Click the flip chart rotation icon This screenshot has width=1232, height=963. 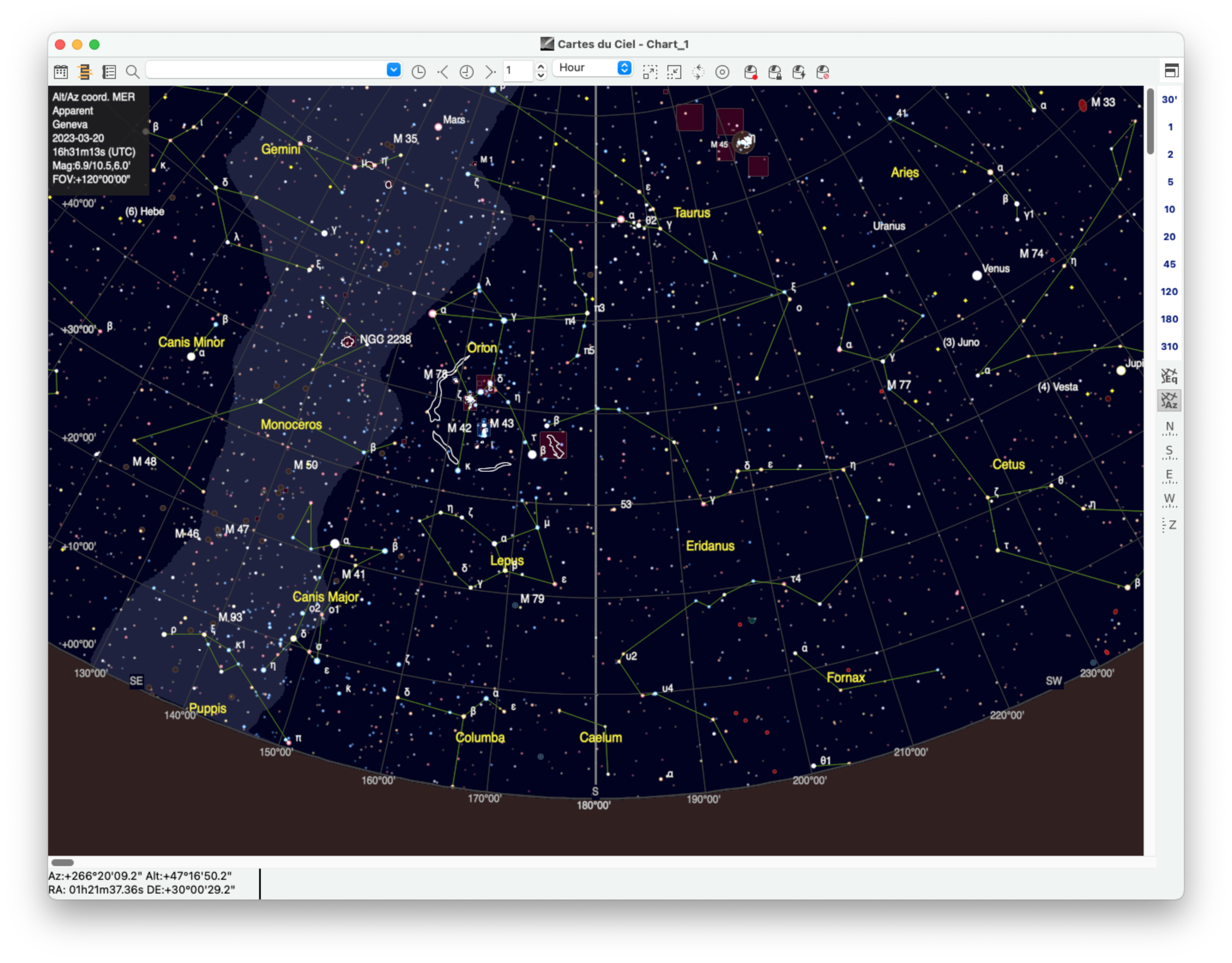tap(698, 72)
